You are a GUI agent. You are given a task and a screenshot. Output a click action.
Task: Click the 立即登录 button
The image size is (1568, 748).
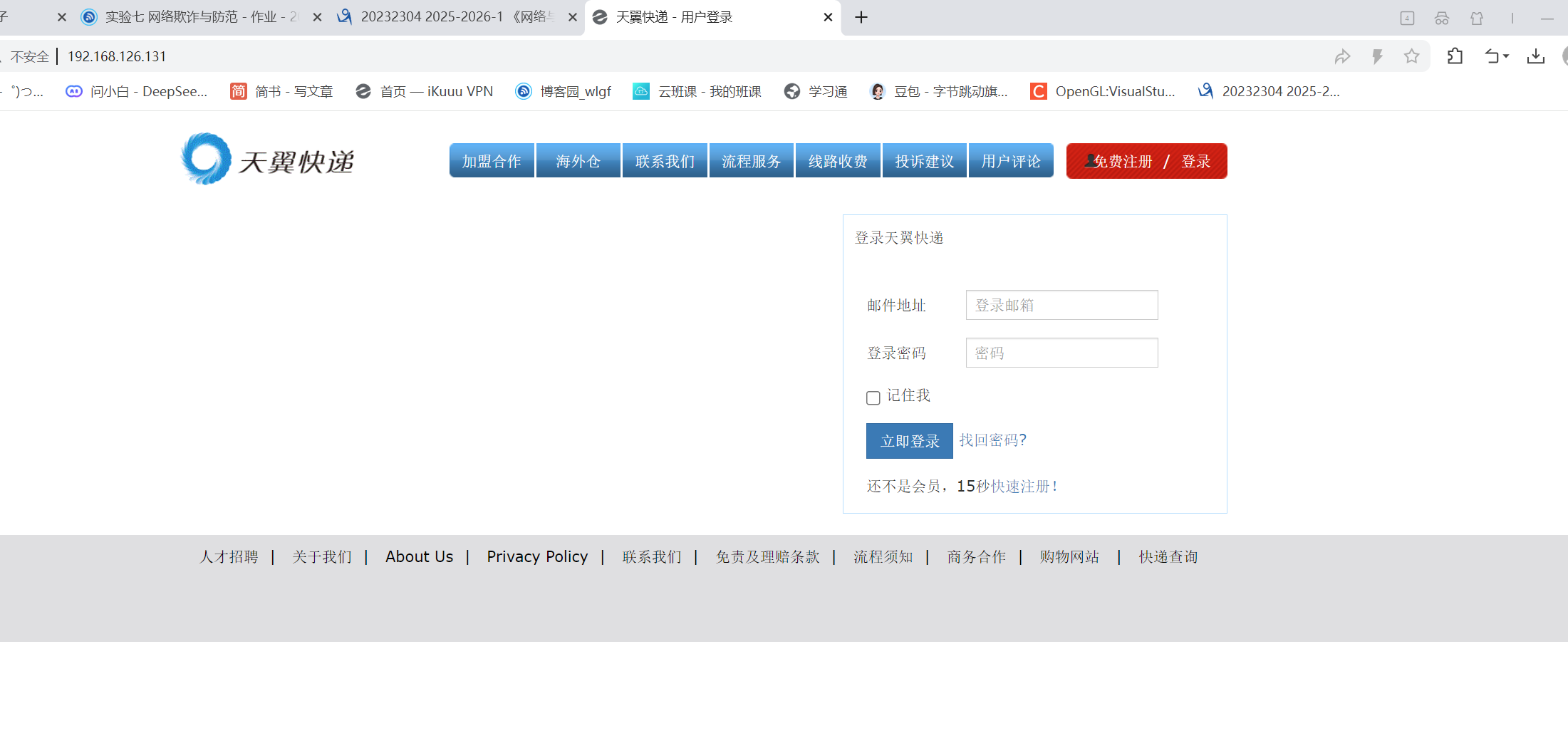[x=909, y=441]
